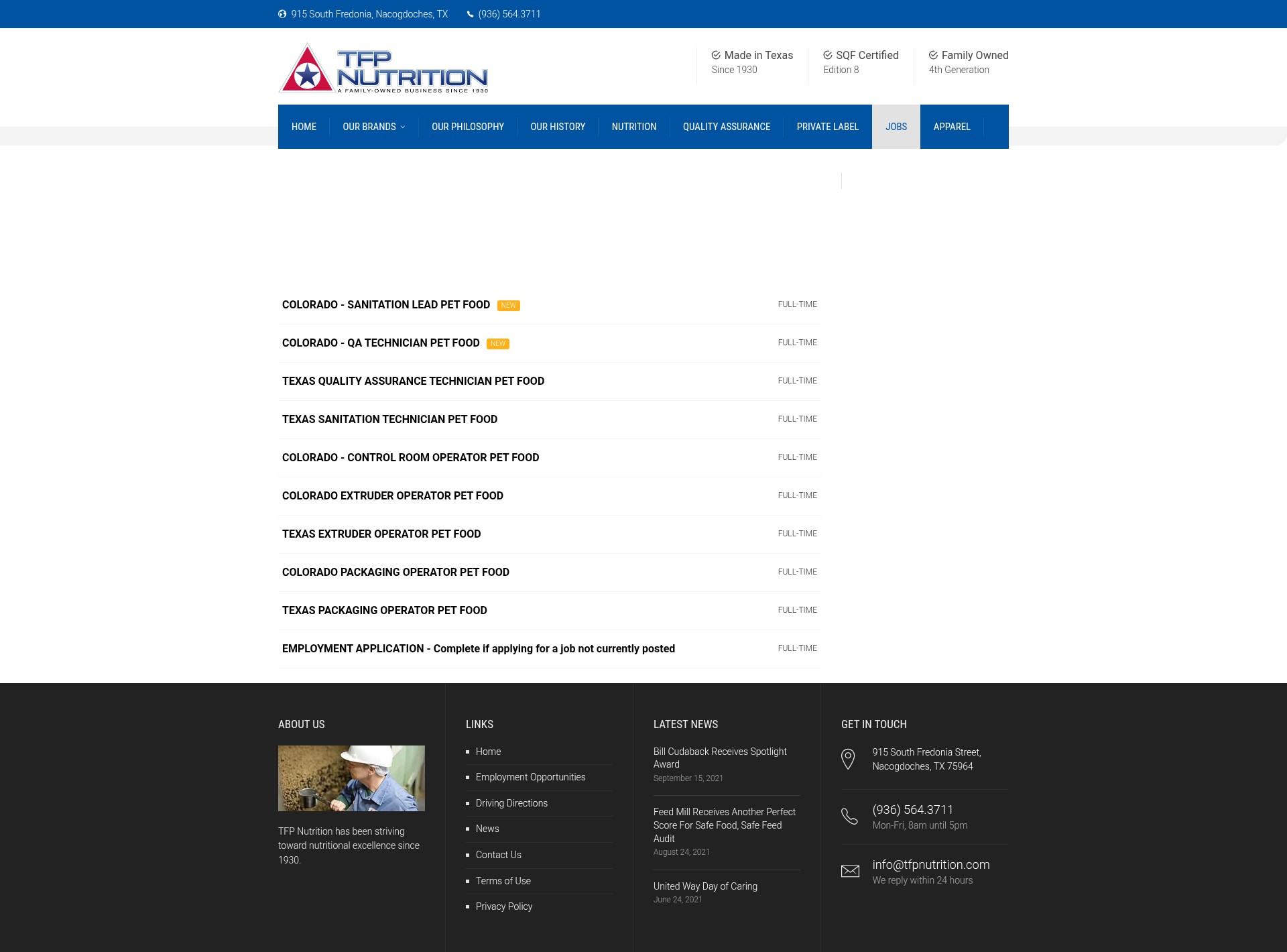Open the Apparel menu item
The width and height of the screenshot is (1287, 952).
[x=952, y=127]
